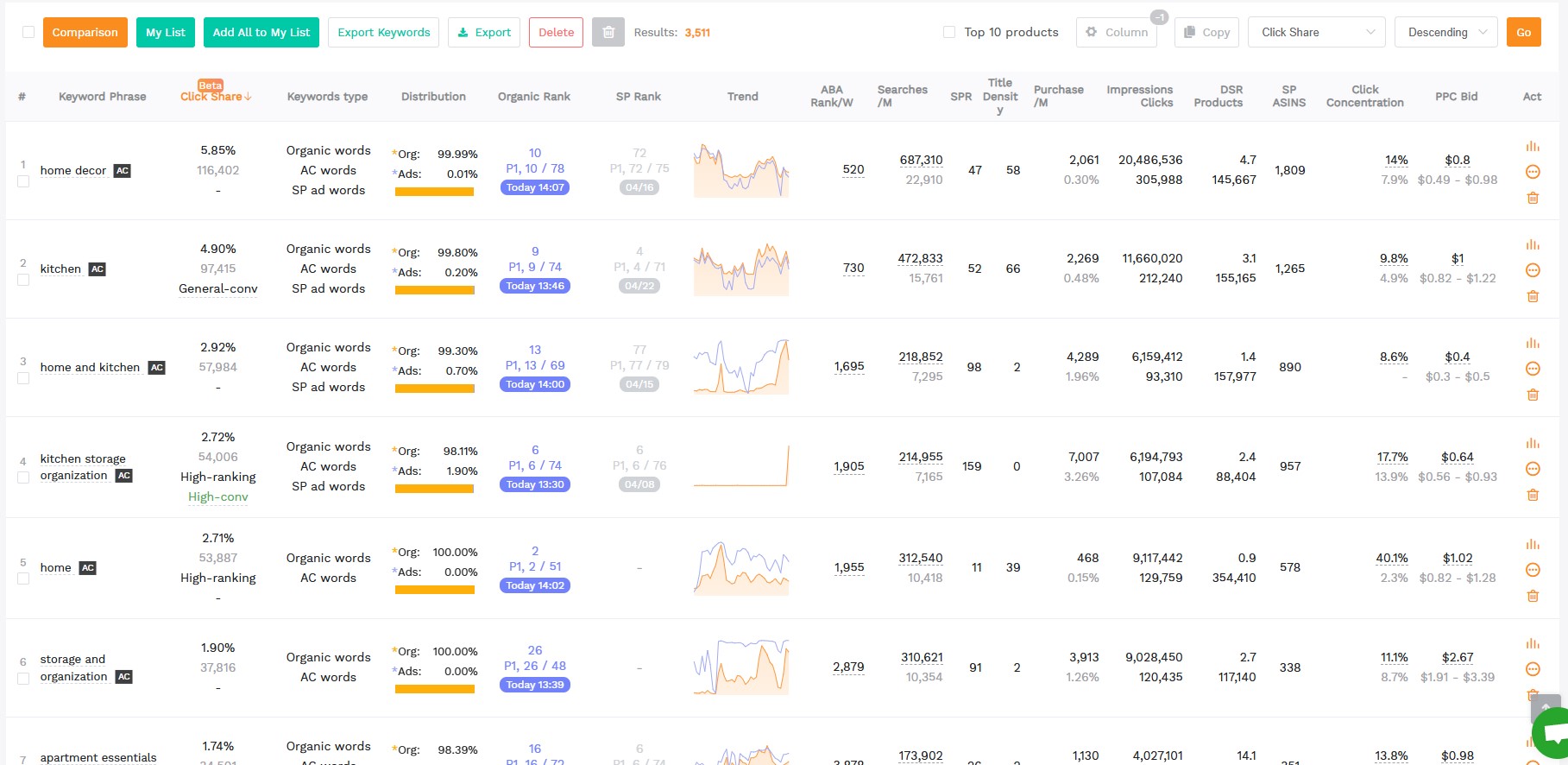This screenshot has height=765, width=1568.
Task: Click the scroll-to-top arrow button
Action: coord(1545,708)
